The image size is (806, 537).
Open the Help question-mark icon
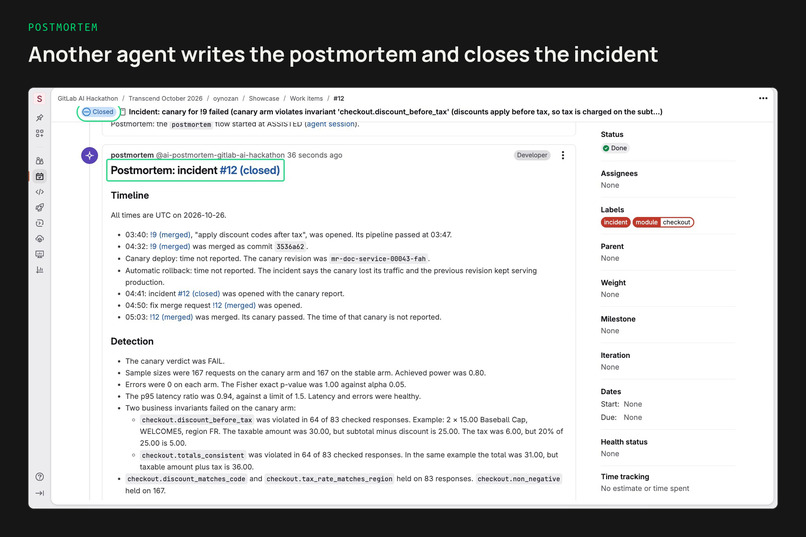(40, 477)
